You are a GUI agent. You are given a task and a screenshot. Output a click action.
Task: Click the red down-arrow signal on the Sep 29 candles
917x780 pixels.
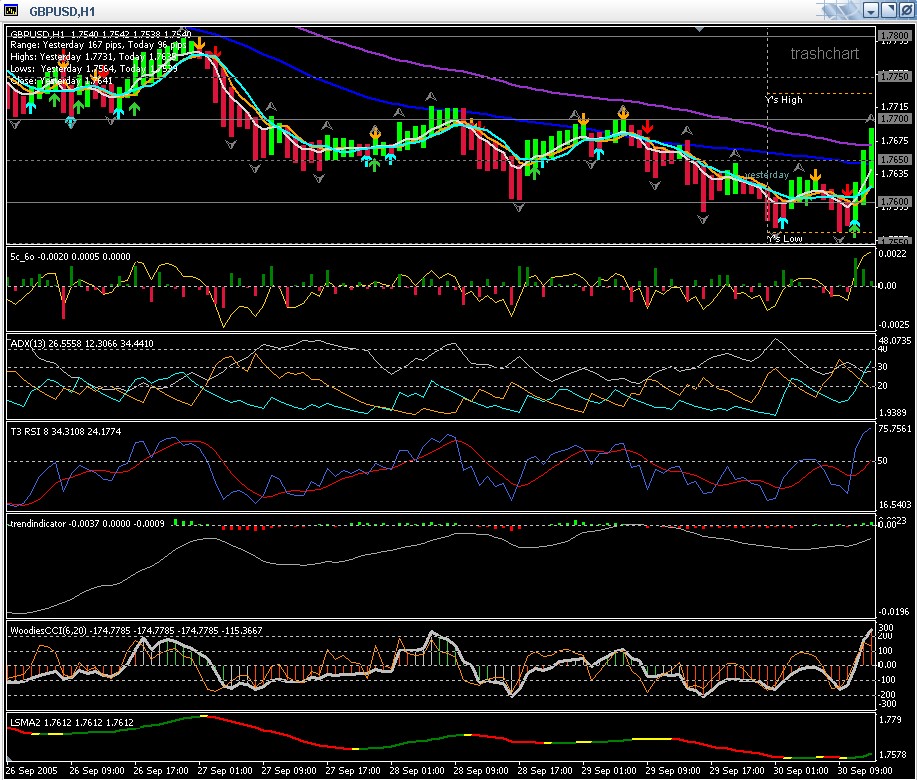[x=648, y=127]
